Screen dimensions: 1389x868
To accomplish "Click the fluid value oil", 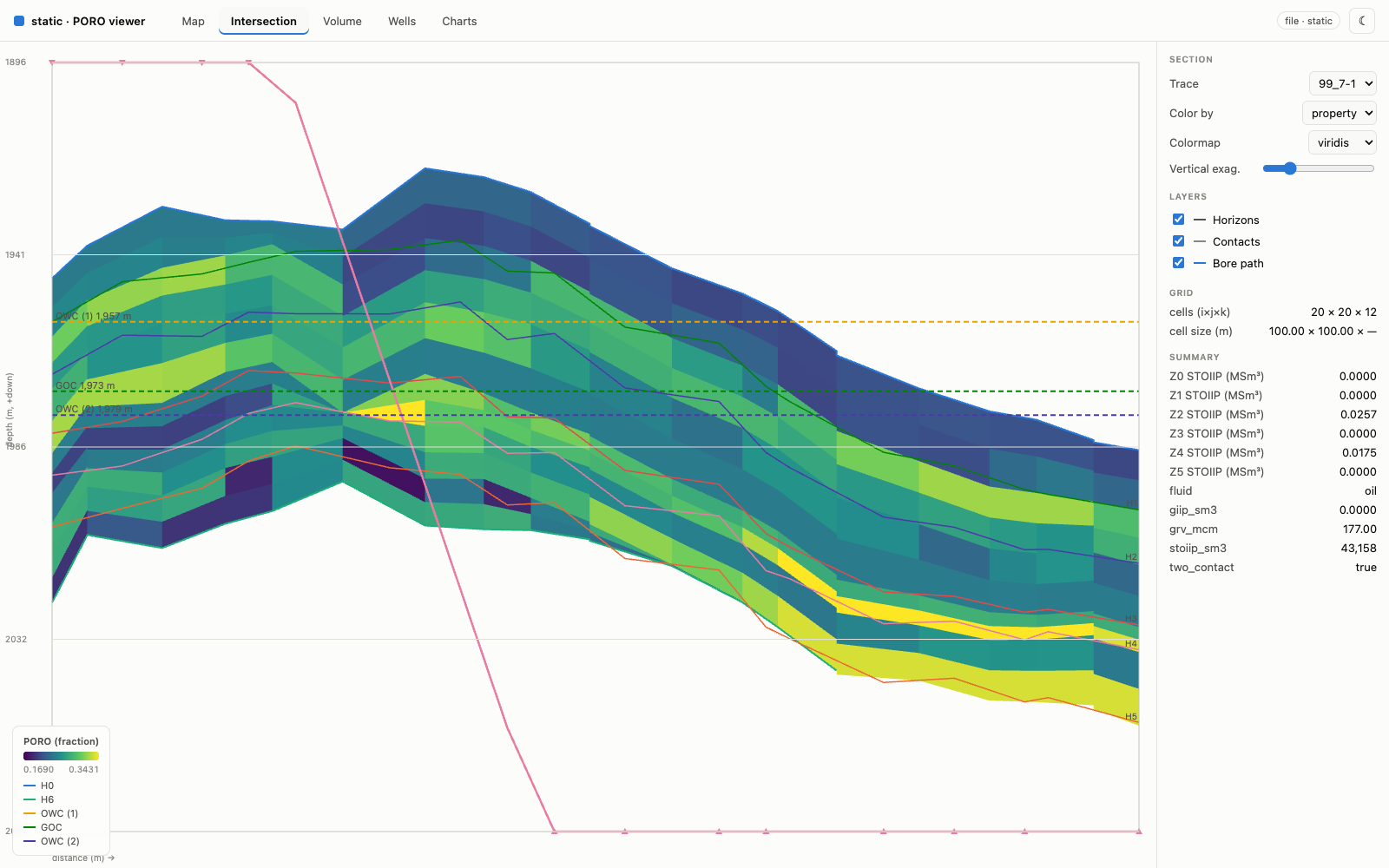I will pyautogui.click(x=1371, y=490).
